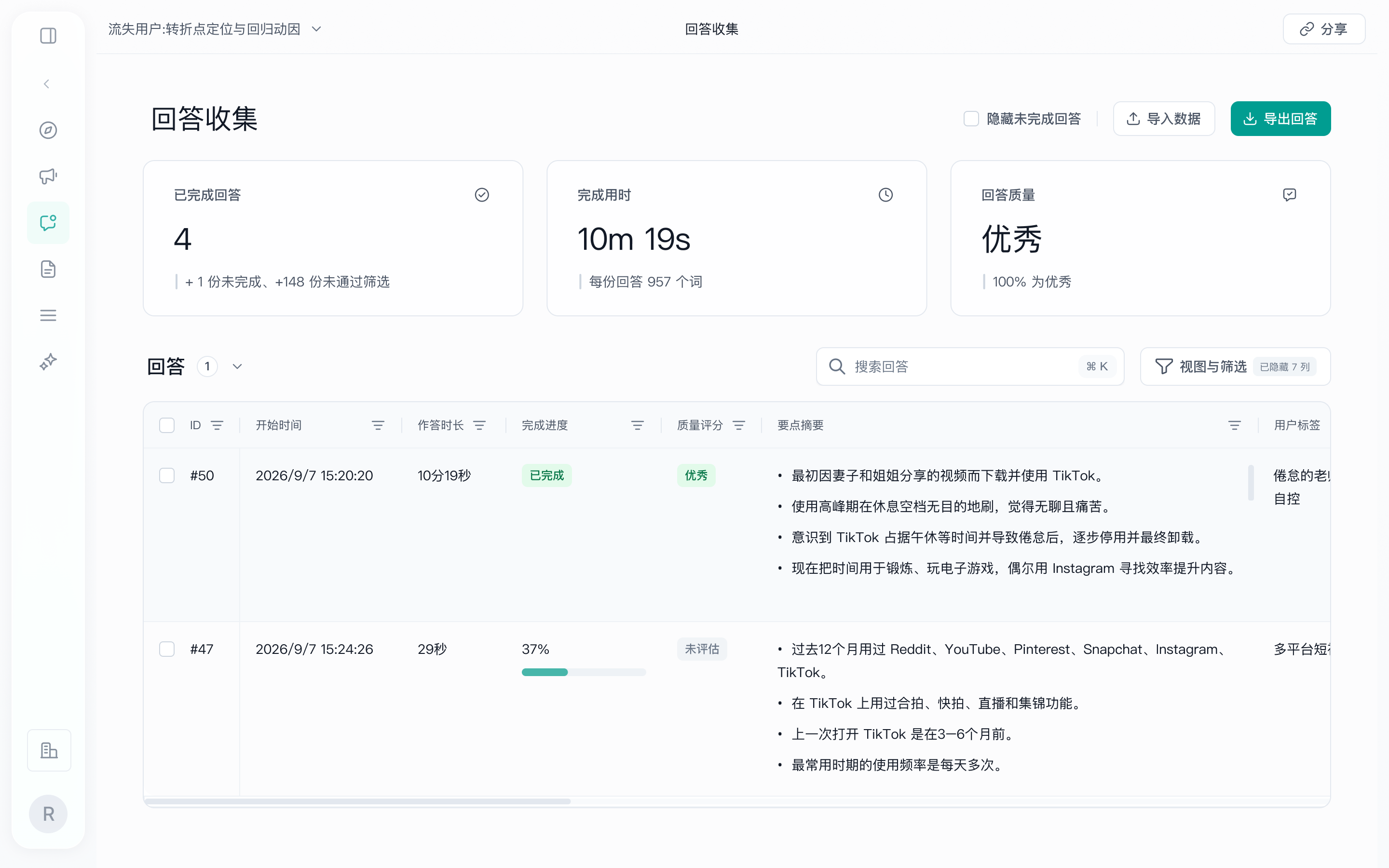This screenshot has width=1389, height=868.
Task: Click the 37% progress bar in row #47
Action: coord(584,672)
